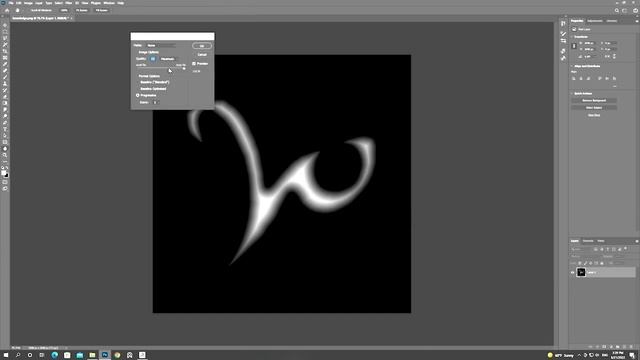Select the Lasso tool
The width and height of the screenshot is (640, 360).
5,38
